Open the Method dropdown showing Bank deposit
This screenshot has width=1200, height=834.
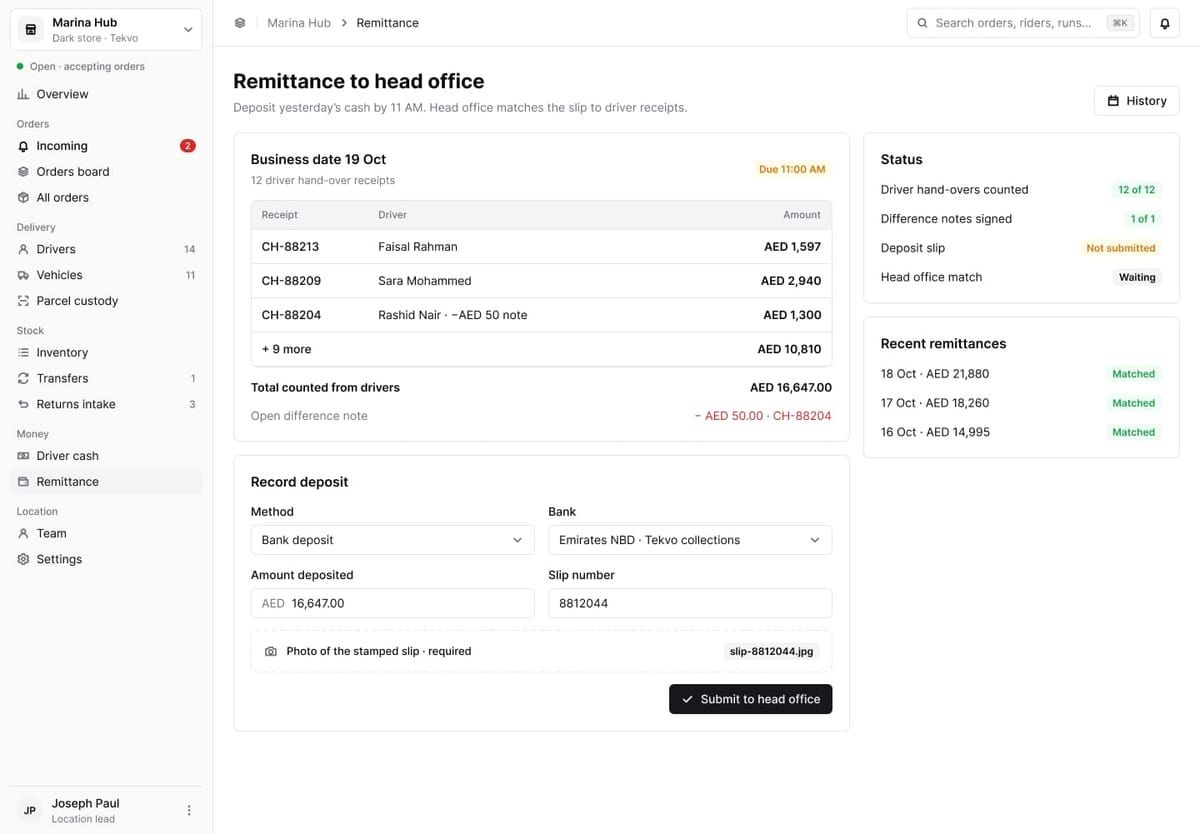pos(392,540)
